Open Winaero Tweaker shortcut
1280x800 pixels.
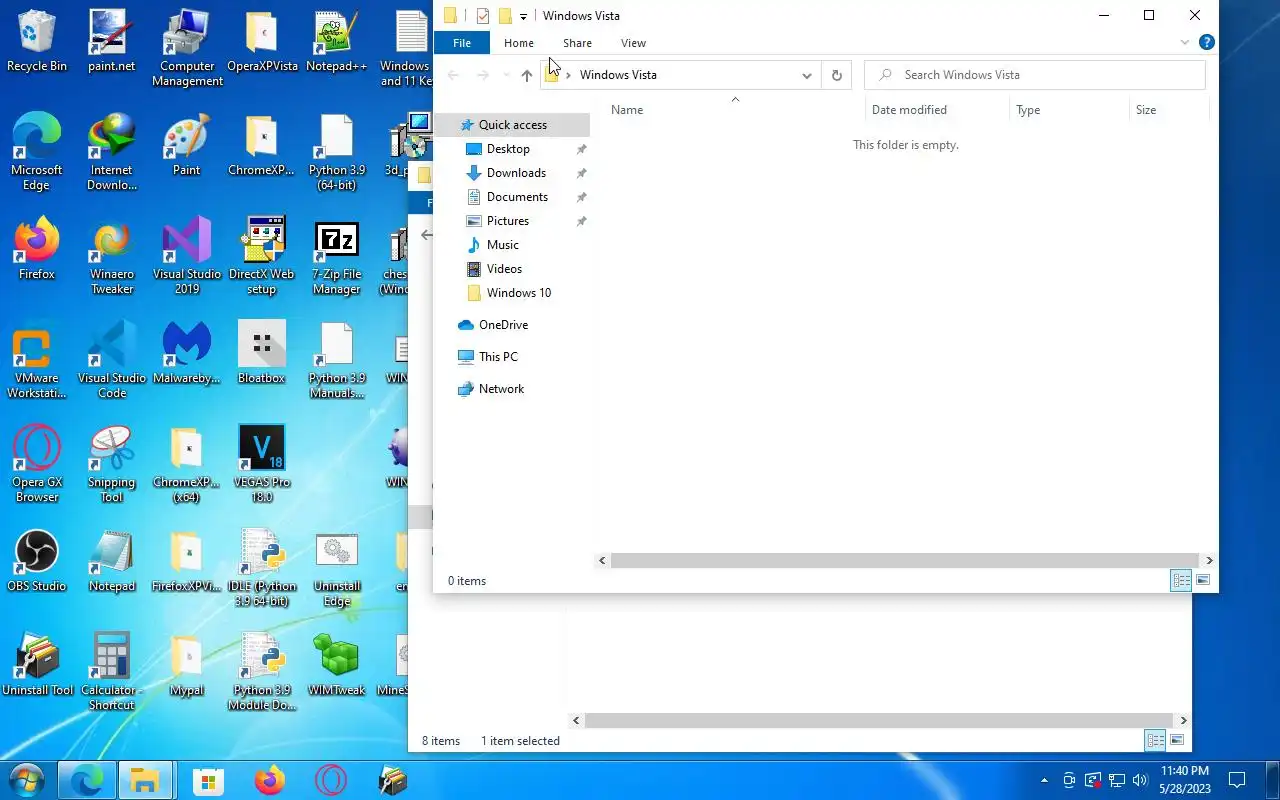coord(111,257)
